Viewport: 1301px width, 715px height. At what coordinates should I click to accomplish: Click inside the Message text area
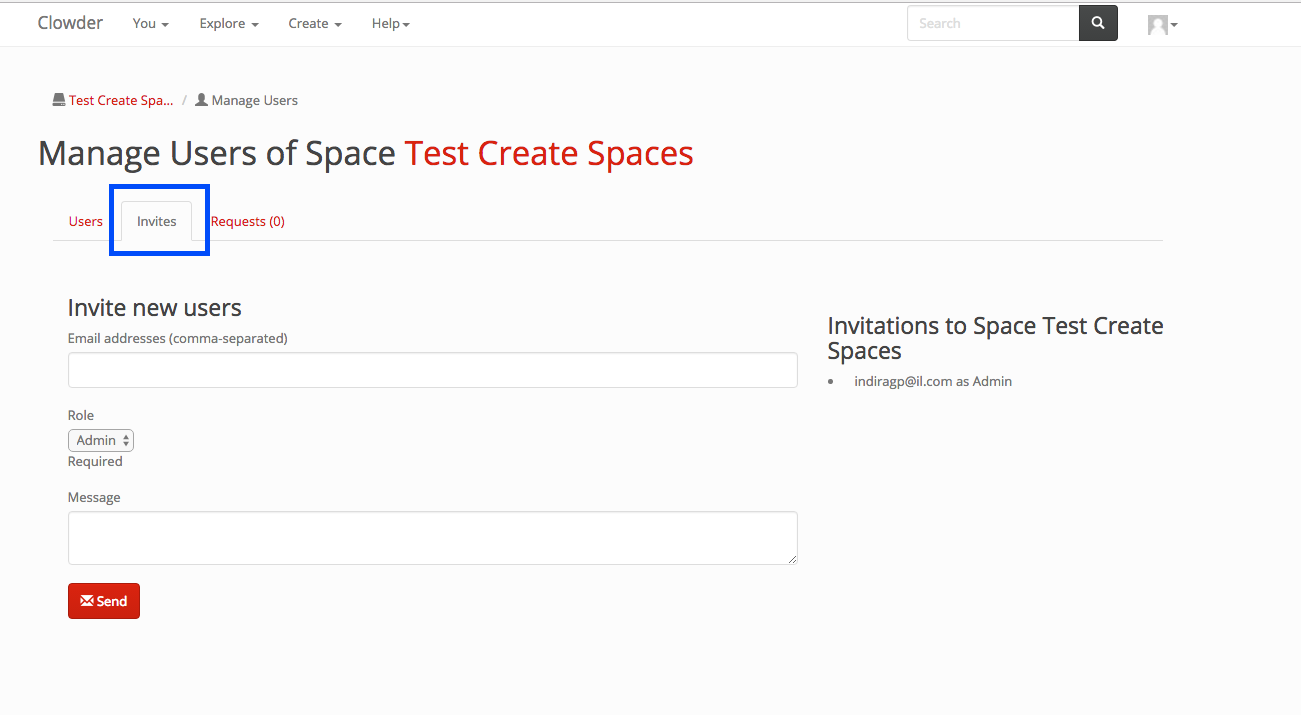point(432,538)
